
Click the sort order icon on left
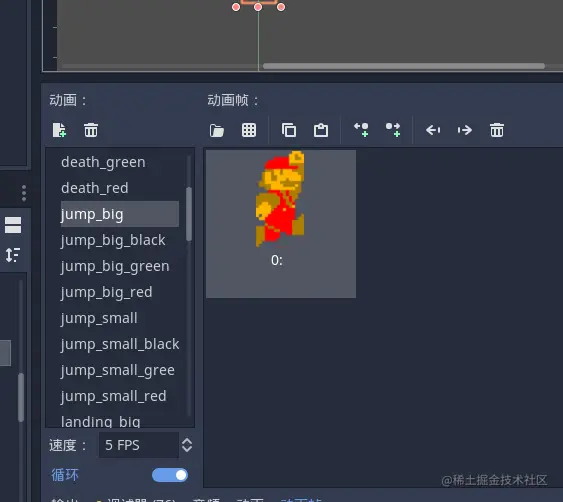click(x=13, y=255)
